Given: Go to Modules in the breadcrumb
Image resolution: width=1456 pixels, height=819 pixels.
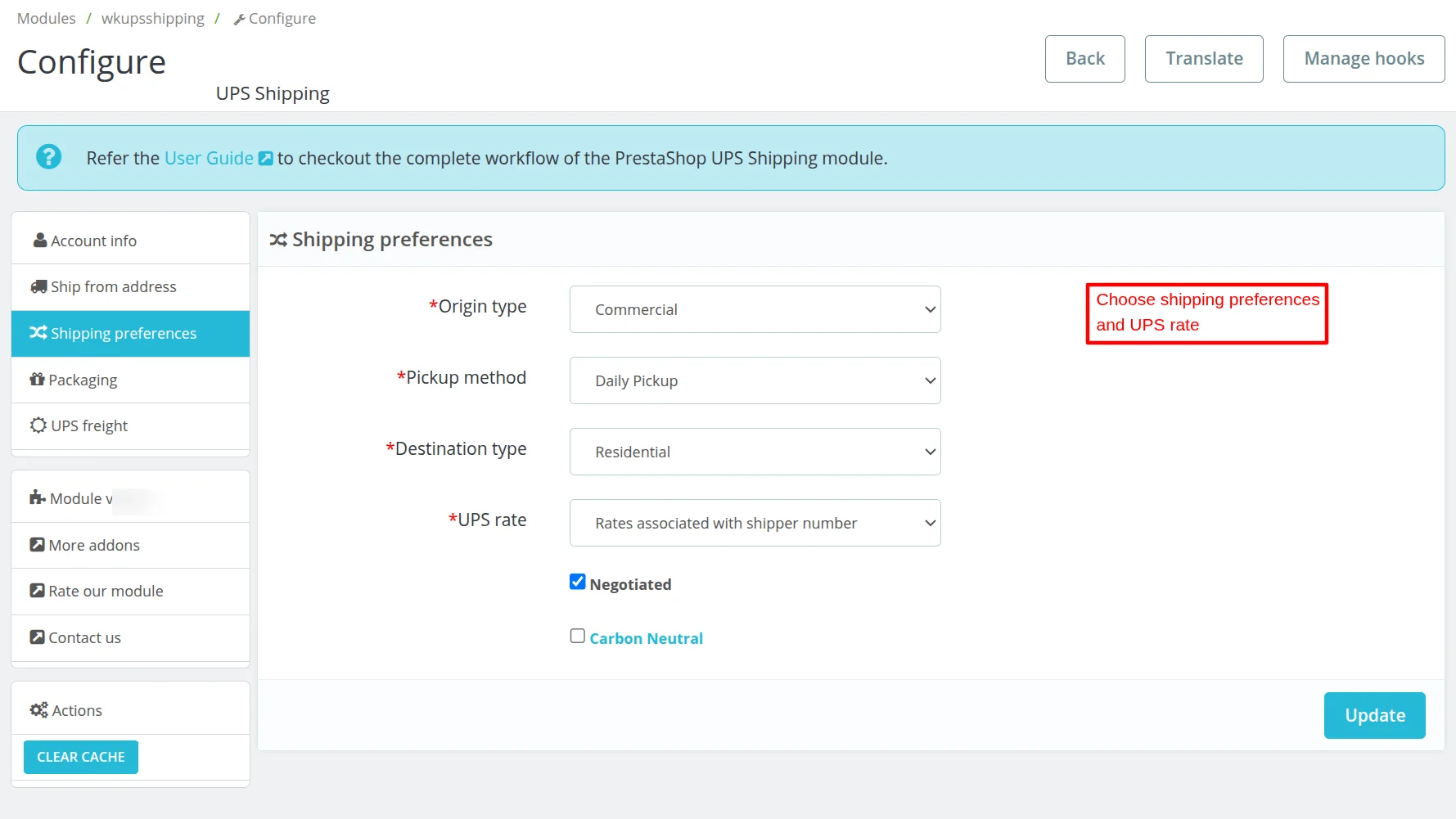Looking at the screenshot, I should (46, 18).
